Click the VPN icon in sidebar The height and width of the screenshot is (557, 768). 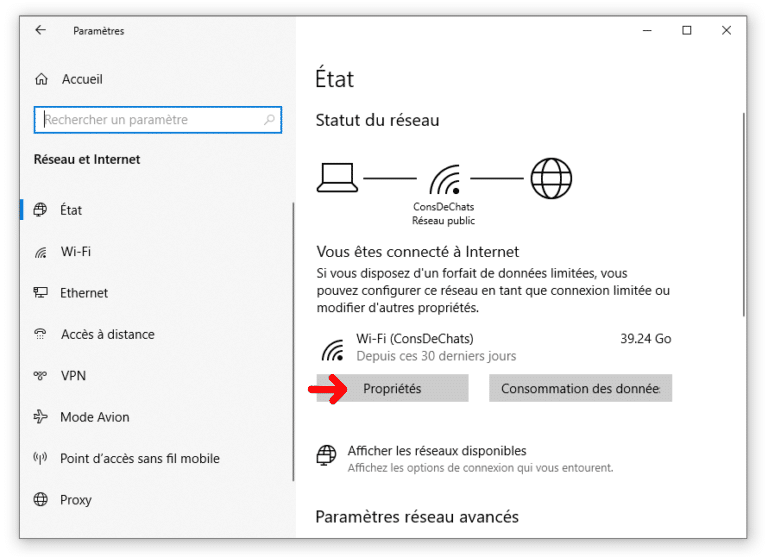(x=41, y=376)
